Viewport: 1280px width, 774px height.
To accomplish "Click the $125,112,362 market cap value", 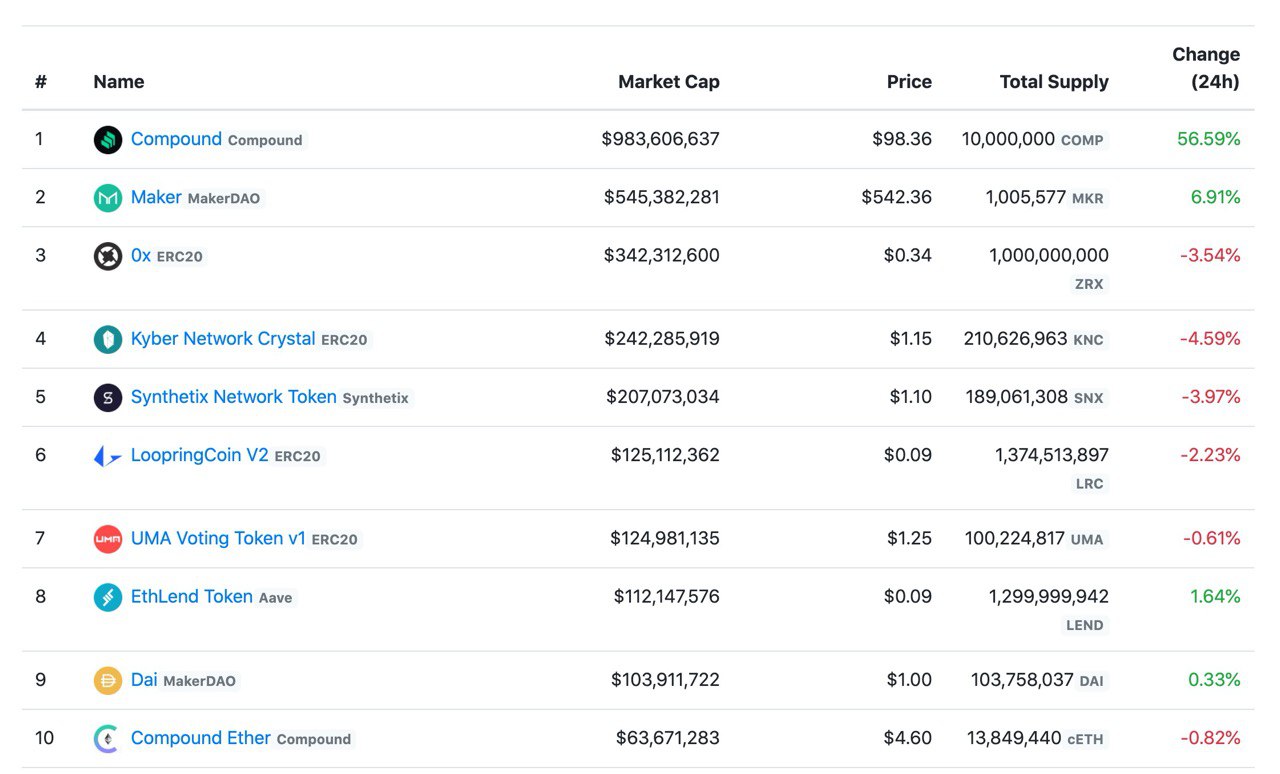I will click(x=665, y=455).
